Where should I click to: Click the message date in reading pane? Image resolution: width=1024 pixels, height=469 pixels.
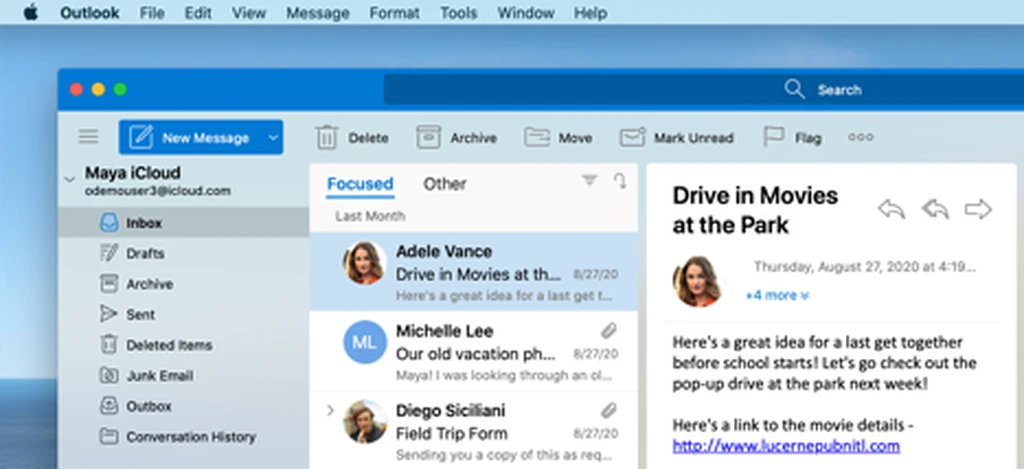[865, 267]
